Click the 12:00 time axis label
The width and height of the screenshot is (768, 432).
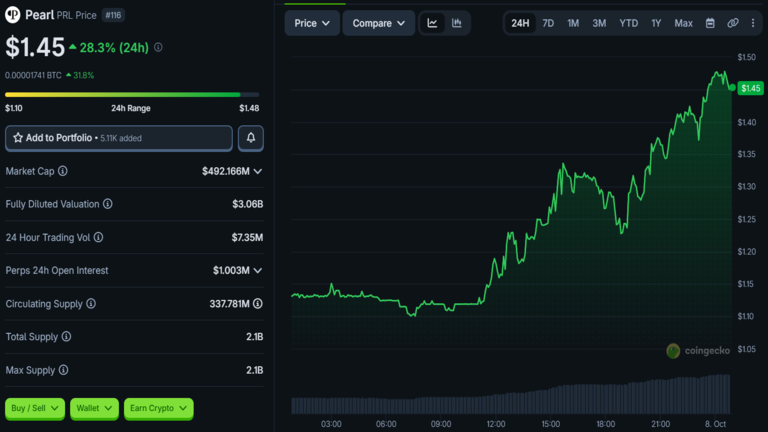coord(496,424)
